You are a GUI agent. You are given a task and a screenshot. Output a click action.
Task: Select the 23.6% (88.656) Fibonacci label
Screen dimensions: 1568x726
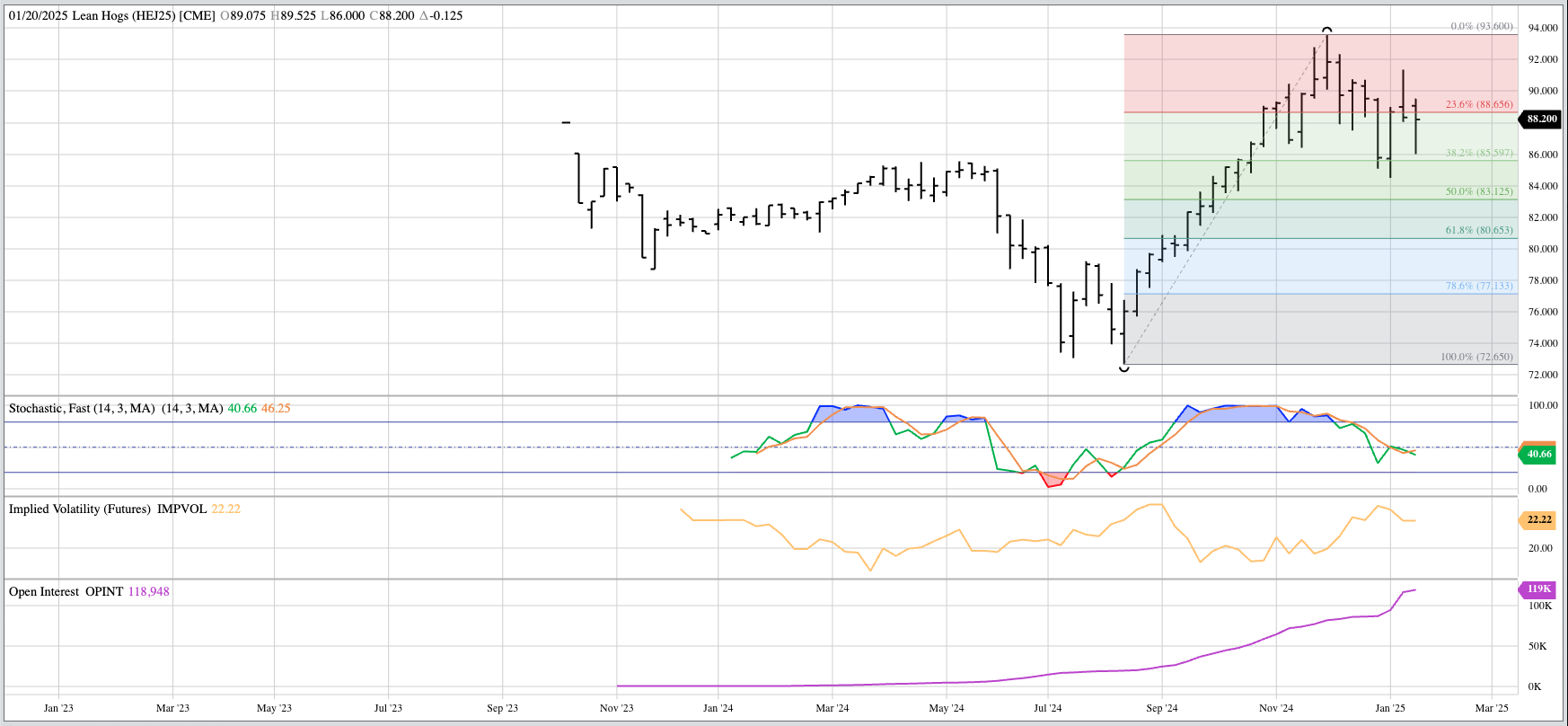click(1478, 105)
